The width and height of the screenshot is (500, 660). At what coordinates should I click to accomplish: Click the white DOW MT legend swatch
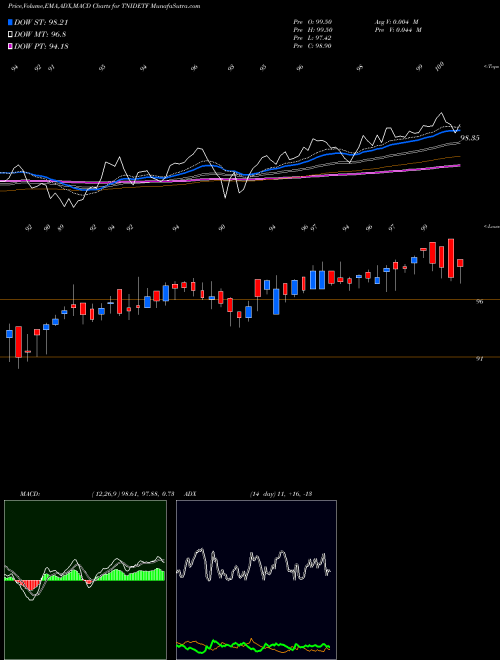(11, 35)
